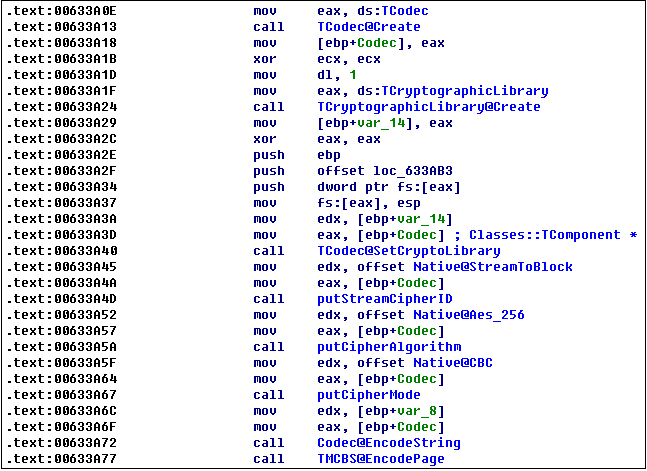Click address .text:00633A1F
The height and width of the screenshot is (471, 647).
tap(62, 91)
